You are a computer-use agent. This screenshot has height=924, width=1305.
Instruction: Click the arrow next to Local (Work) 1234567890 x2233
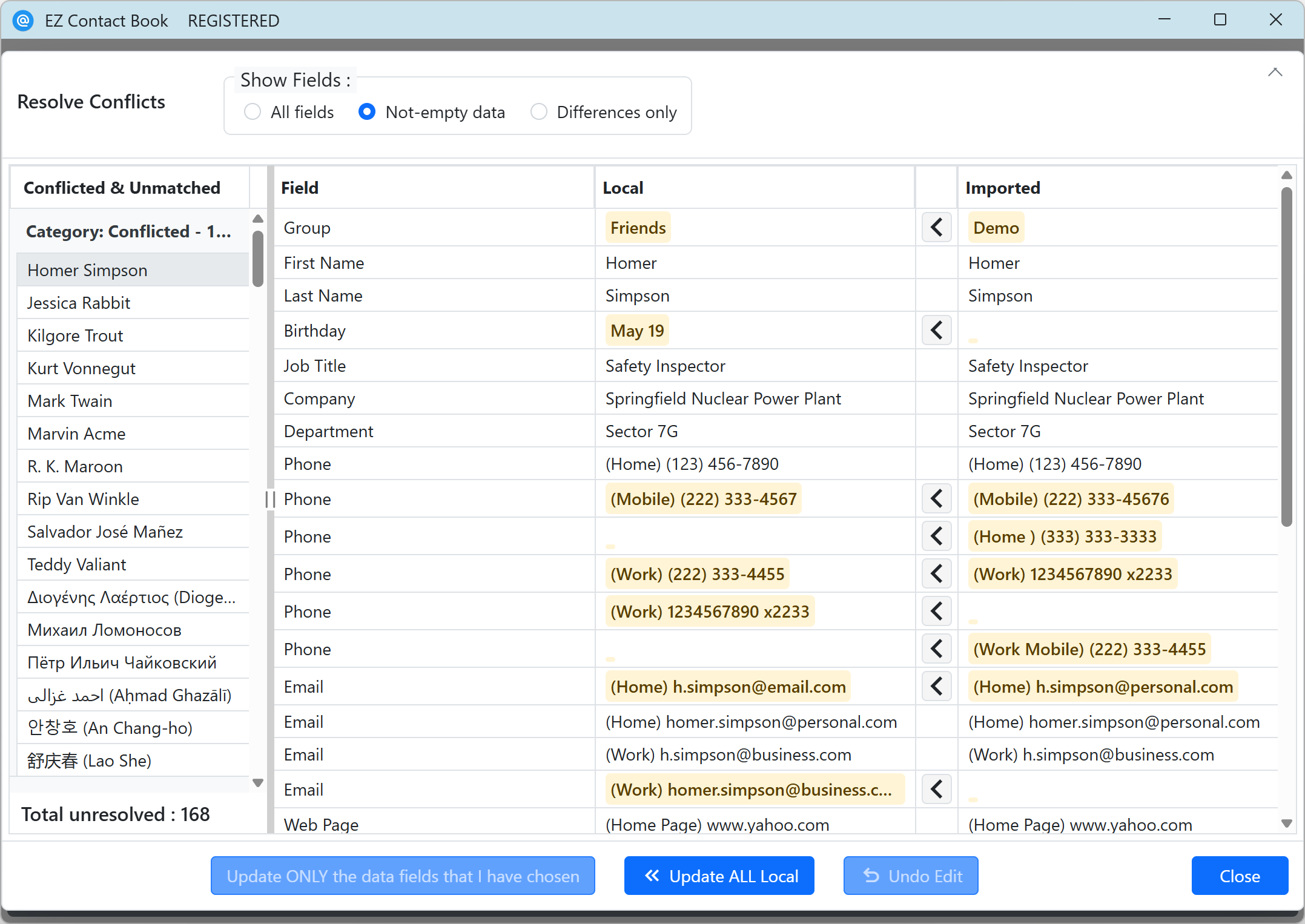[936, 612]
